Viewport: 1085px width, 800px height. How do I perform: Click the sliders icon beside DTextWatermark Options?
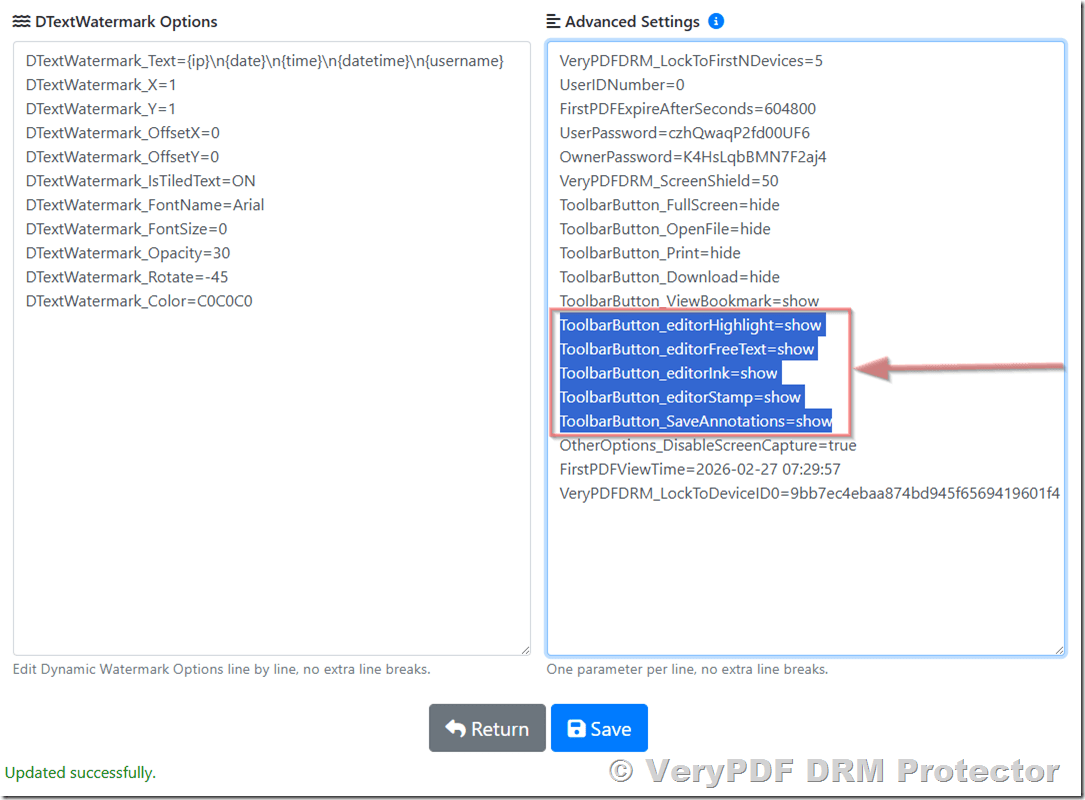tap(22, 21)
